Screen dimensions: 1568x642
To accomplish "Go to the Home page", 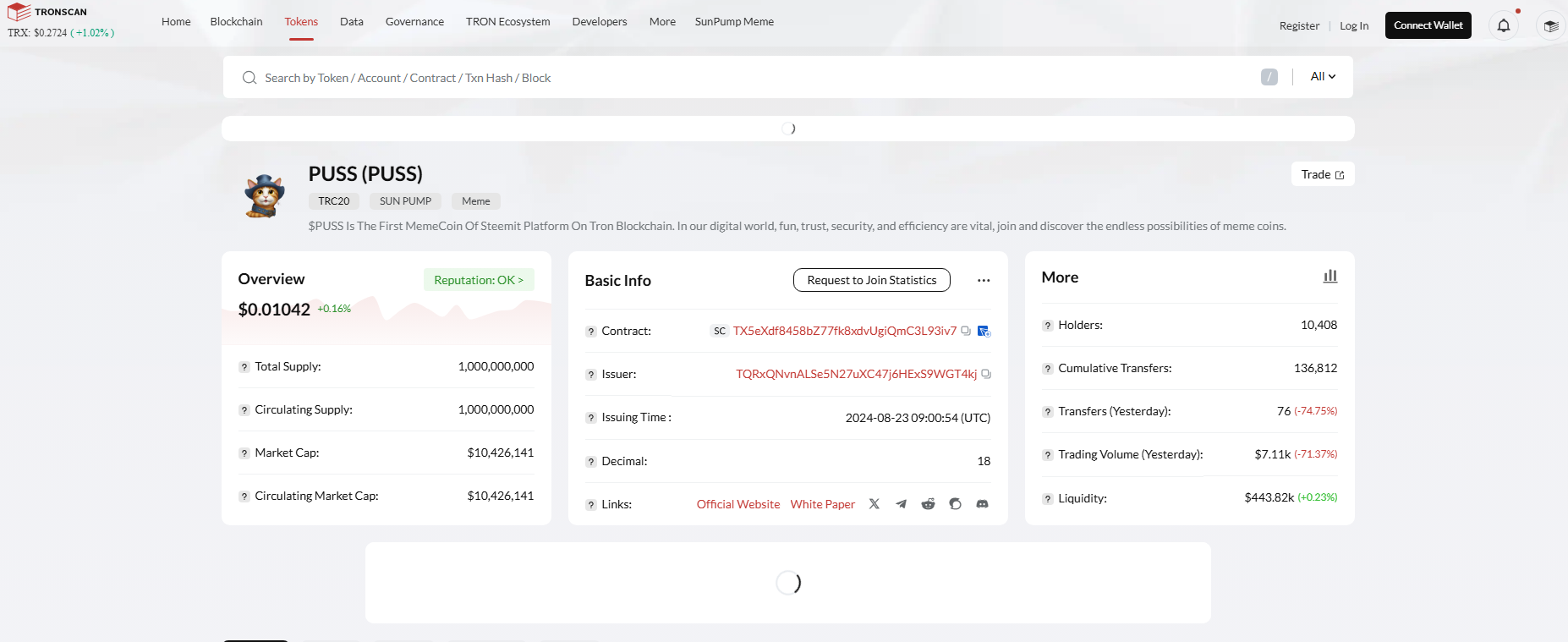I will 176,21.
